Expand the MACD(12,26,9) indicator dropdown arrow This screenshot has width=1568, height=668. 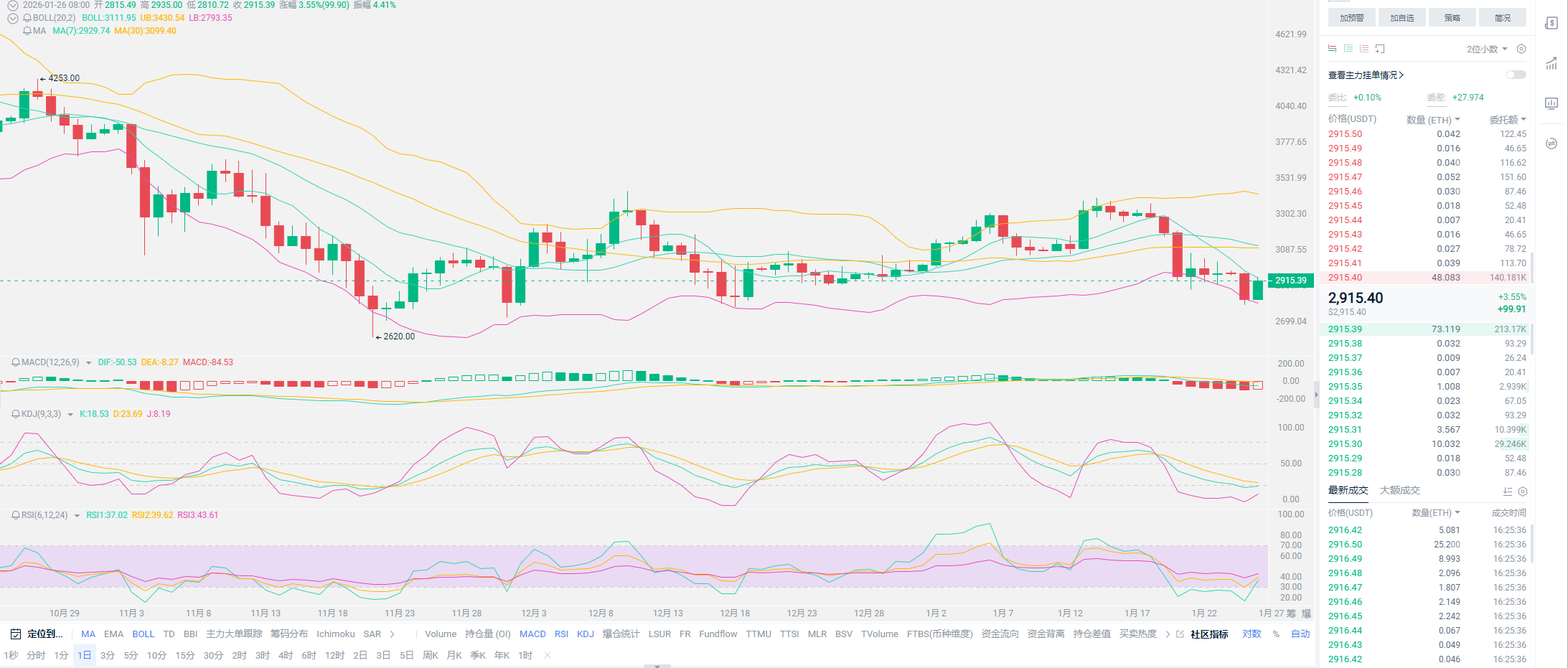coord(89,363)
